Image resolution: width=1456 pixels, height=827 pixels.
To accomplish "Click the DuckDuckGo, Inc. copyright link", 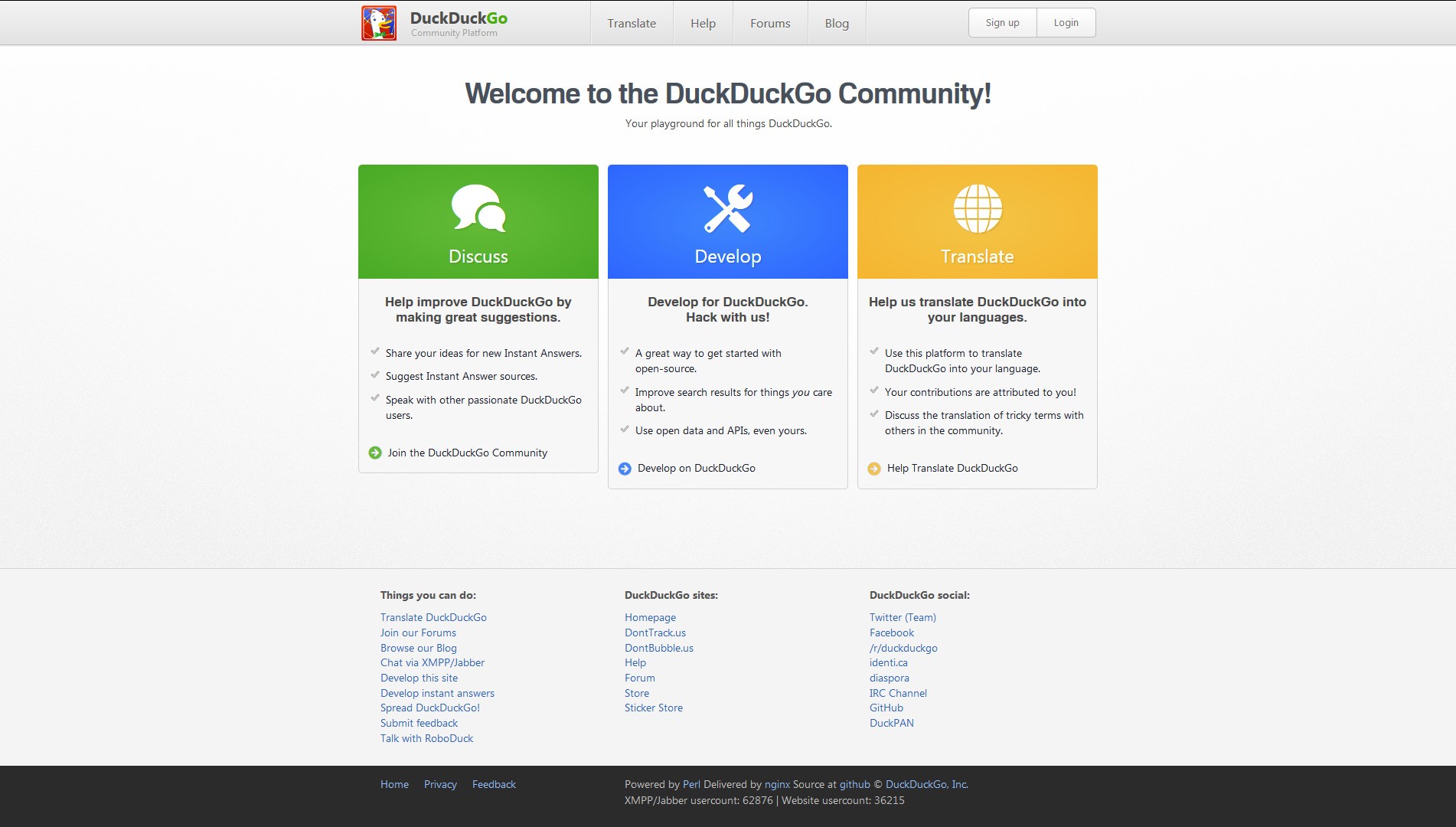I will tap(926, 784).
